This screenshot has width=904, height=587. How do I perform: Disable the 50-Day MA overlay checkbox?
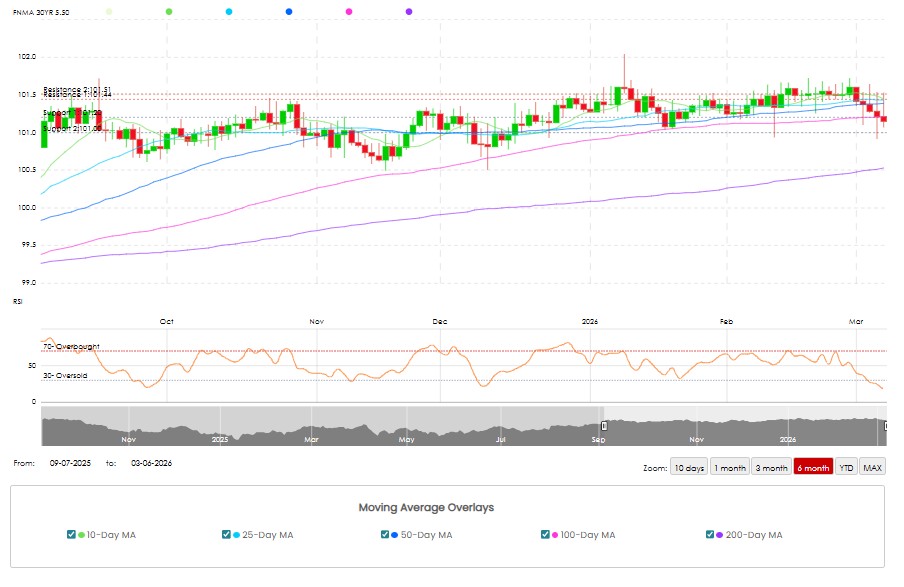[386, 535]
